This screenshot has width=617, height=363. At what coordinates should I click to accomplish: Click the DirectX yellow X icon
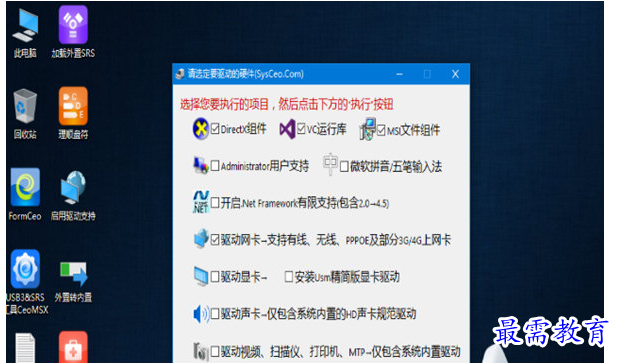[x=200, y=129]
